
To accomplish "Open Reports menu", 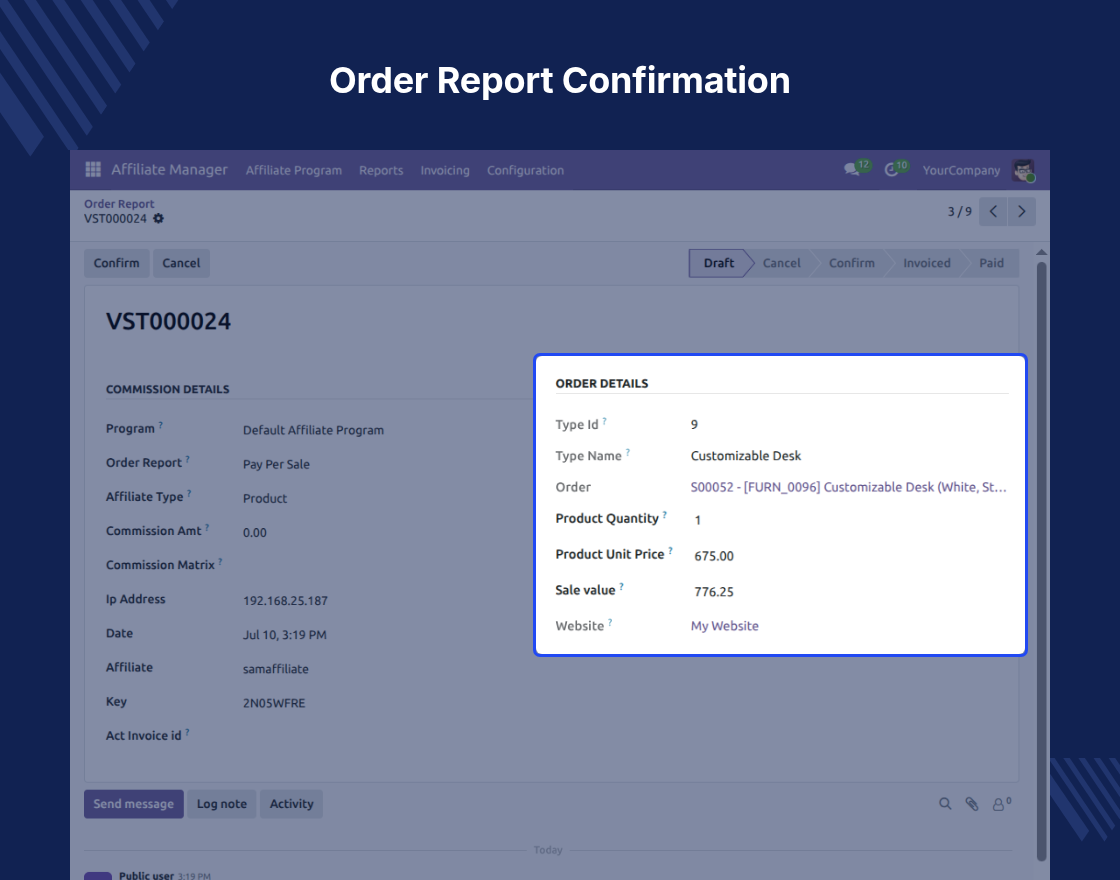I will (x=381, y=170).
